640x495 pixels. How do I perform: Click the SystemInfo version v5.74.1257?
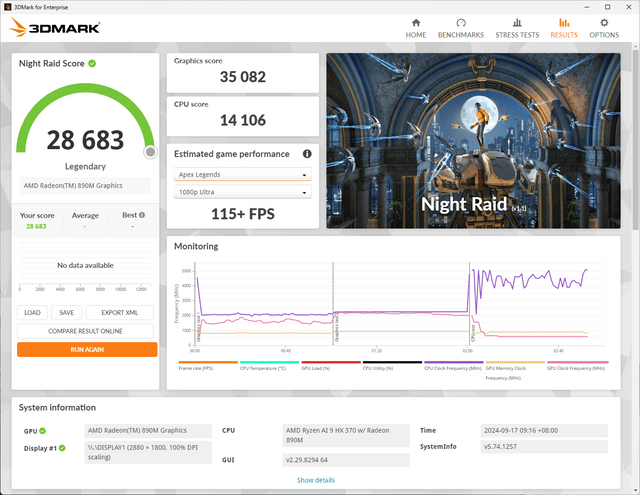(x=544, y=446)
